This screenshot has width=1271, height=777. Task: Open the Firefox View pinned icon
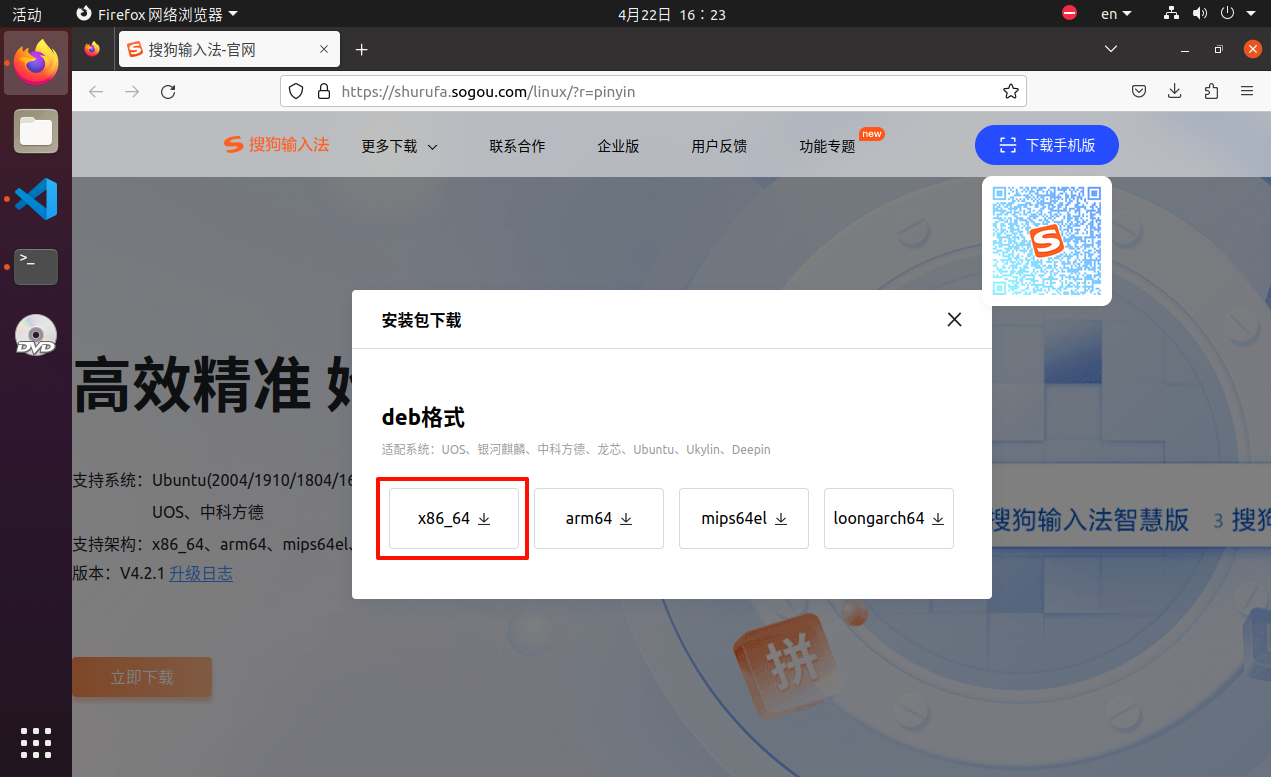pyautogui.click(x=93, y=49)
